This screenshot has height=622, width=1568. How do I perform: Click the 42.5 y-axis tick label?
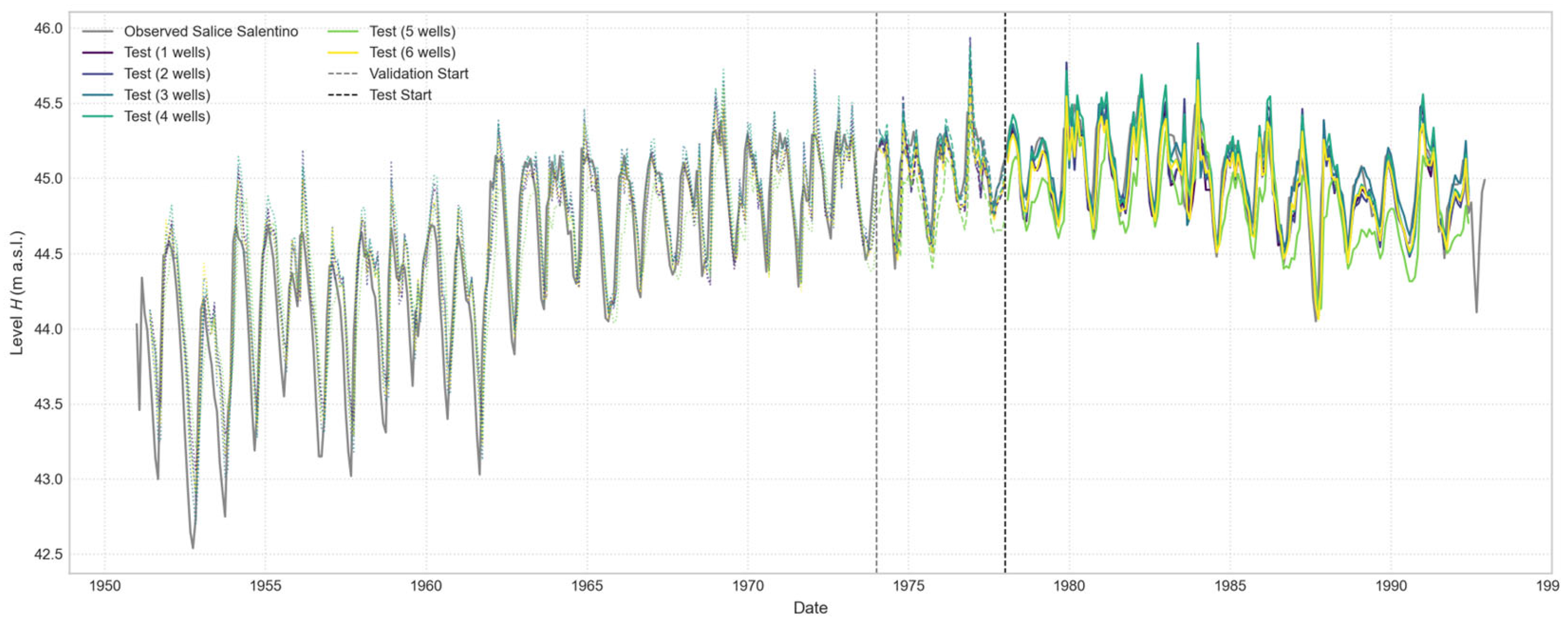point(48,554)
